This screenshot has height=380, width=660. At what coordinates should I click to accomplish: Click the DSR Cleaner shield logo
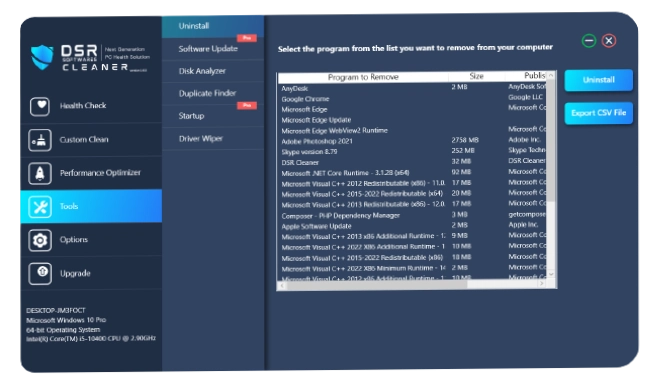42,57
